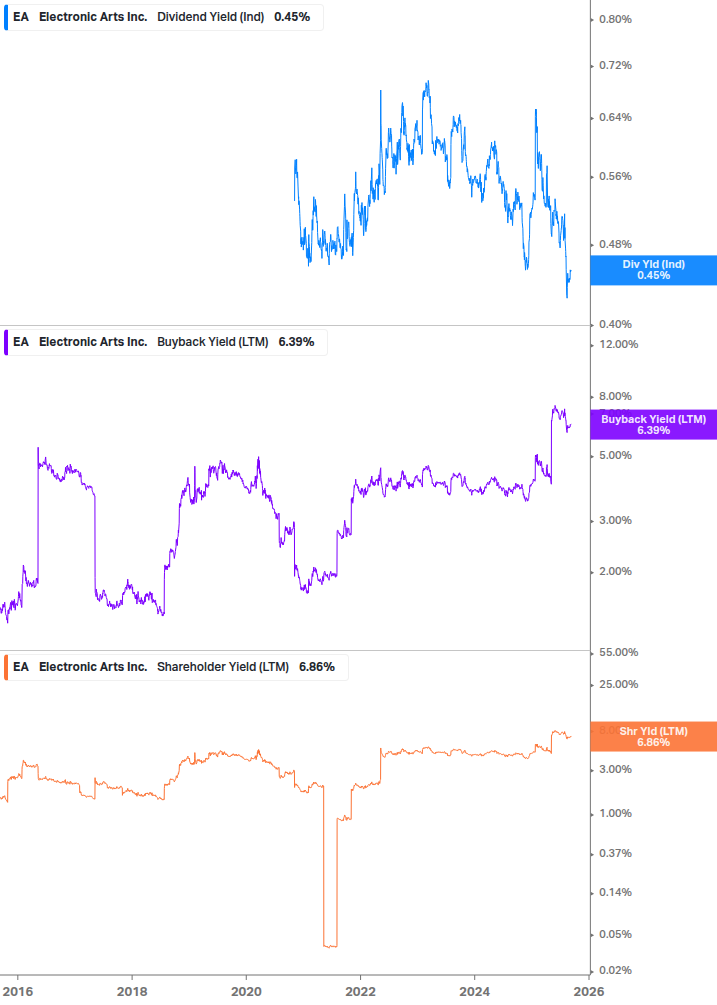
Task: Select the orange Shr Yld 6.86% tag
Action: (654, 736)
